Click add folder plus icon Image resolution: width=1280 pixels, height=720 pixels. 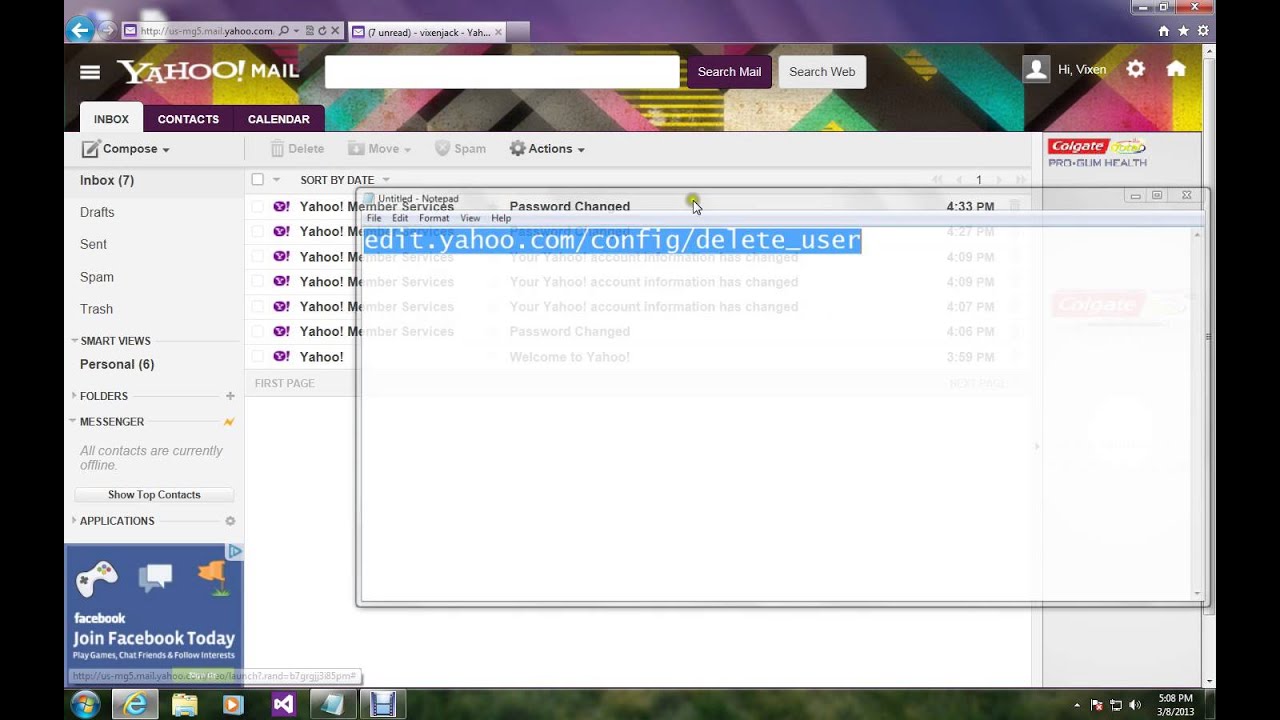[x=230, y=396]
